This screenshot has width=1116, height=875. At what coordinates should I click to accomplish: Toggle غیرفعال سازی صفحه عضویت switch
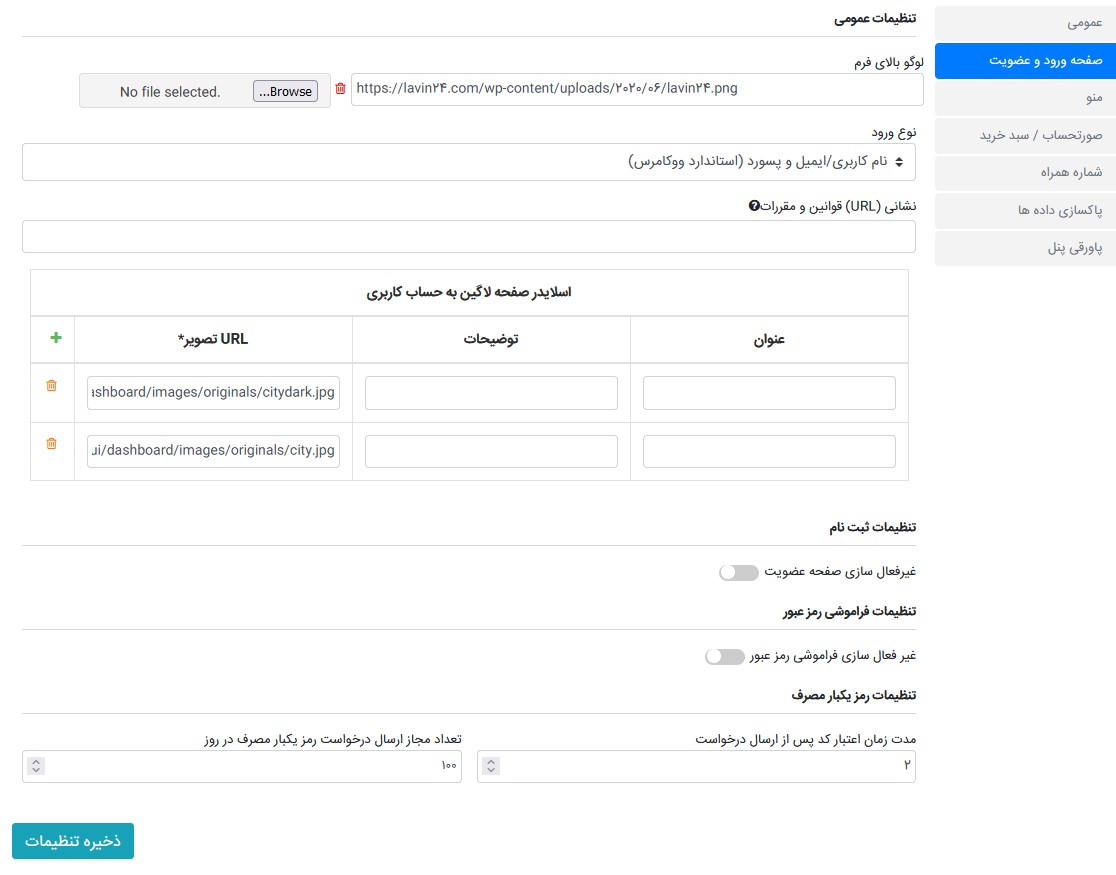pyautogui.click(x=739, y=572)
